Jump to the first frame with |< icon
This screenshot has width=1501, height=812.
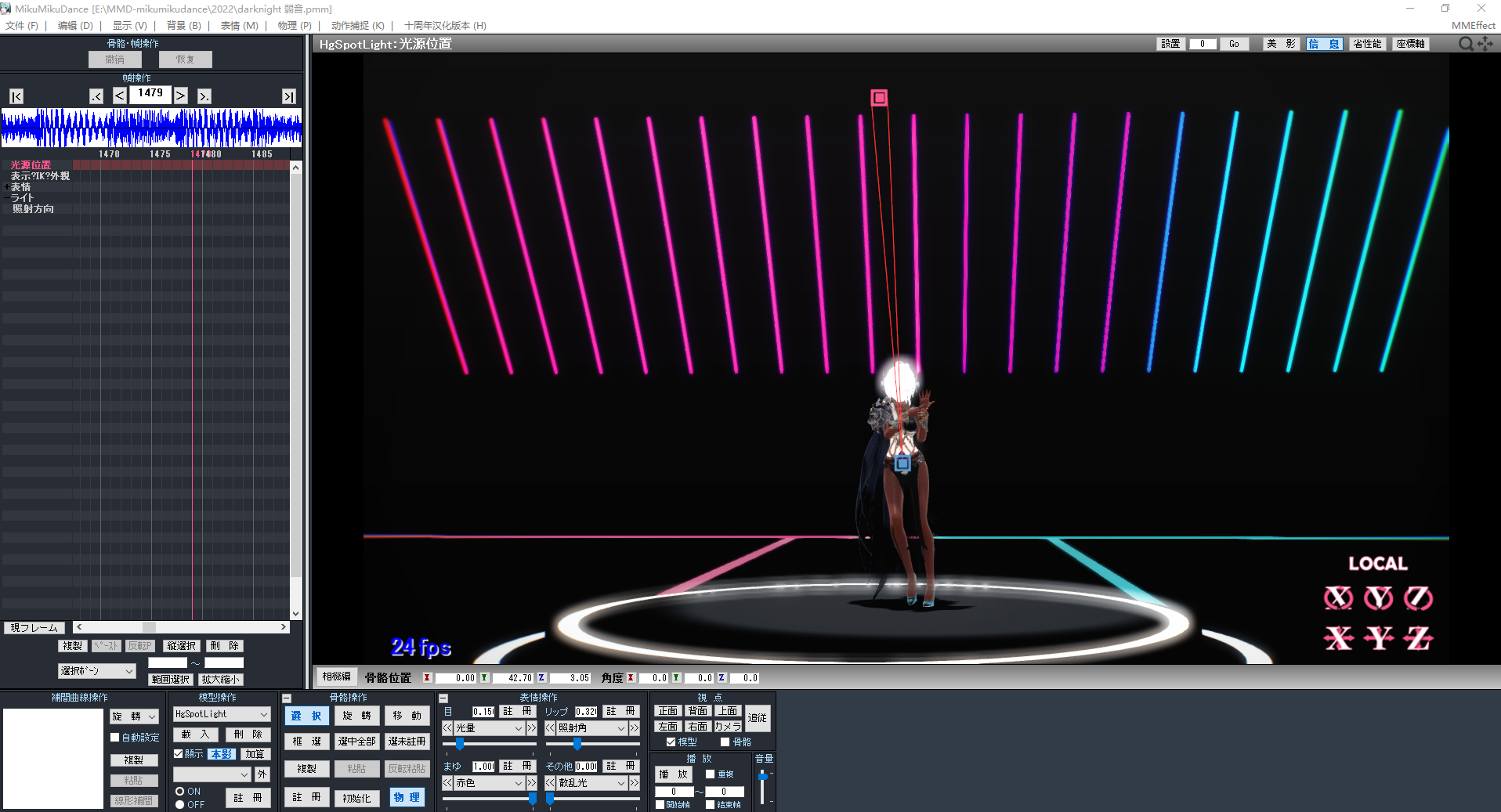point(16,96)
